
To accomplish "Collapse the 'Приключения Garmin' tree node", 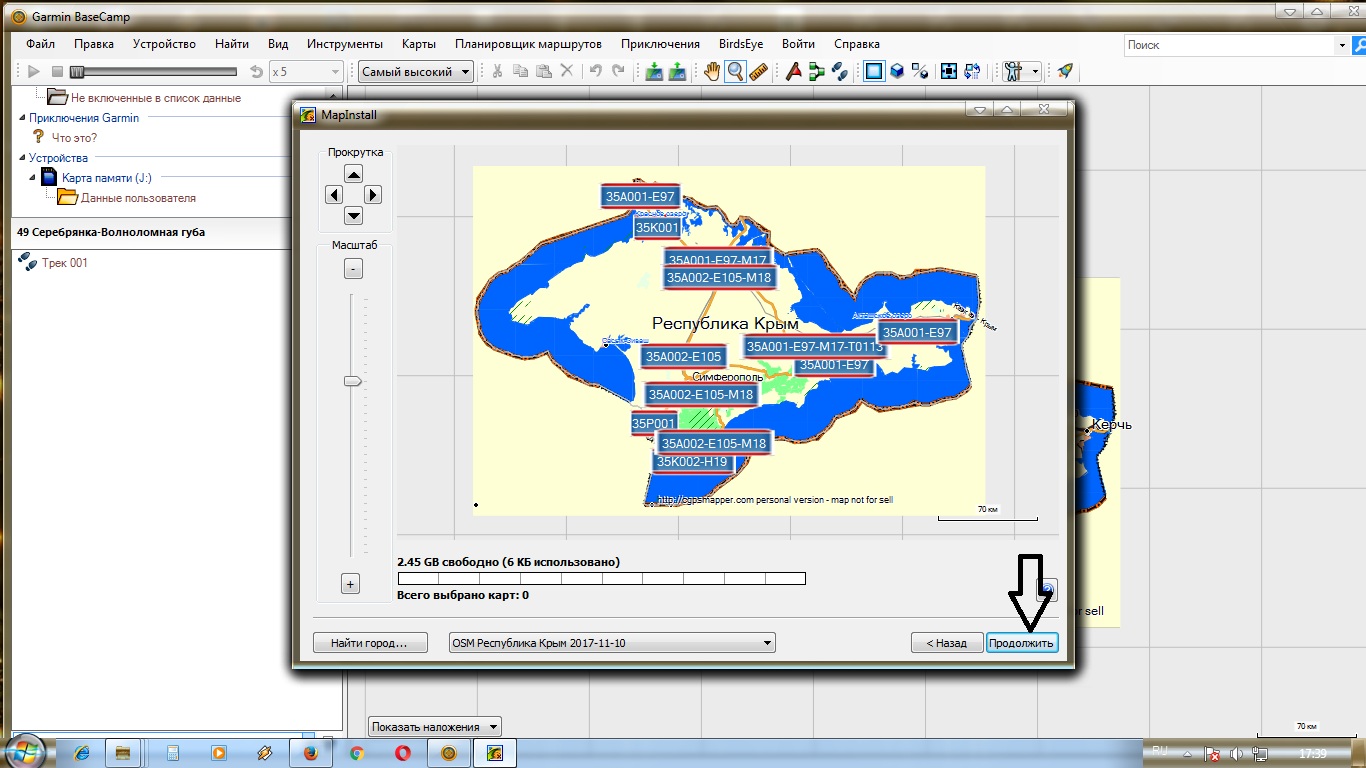I will tap(22, 118).
